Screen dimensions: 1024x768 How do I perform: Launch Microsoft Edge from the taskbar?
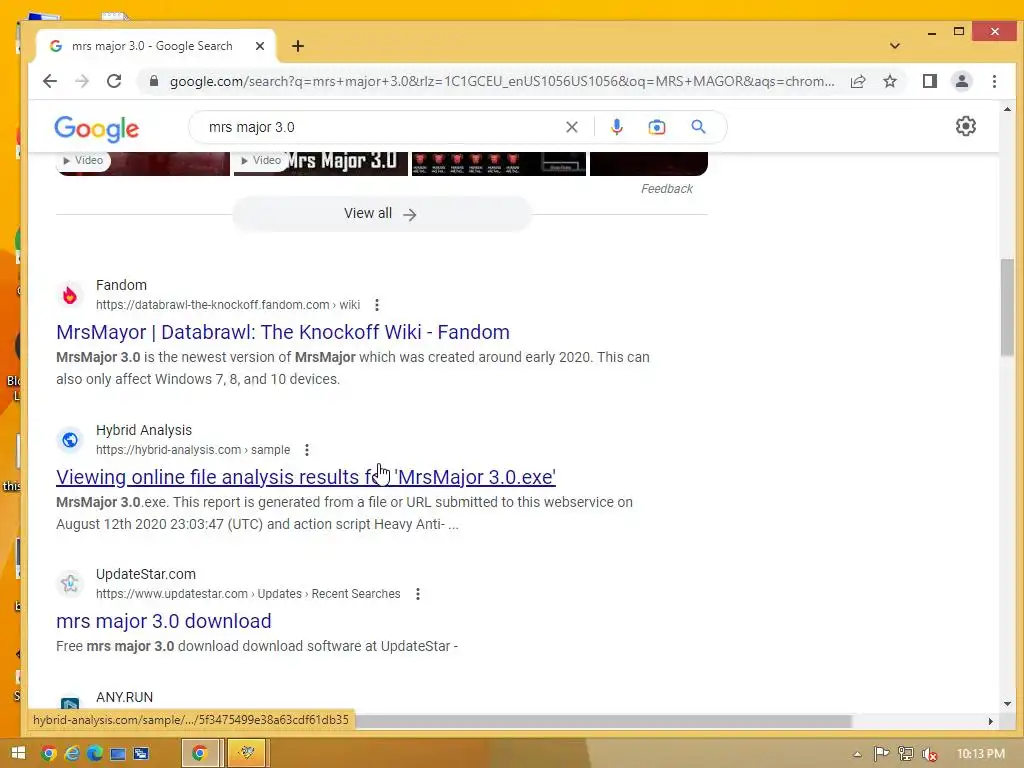95,754
